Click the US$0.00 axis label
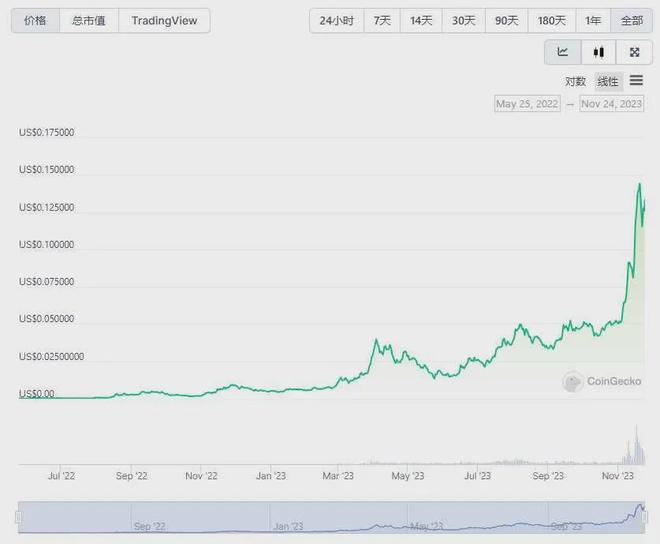Viewport: 660px width, 544px height. pos(37,393)
